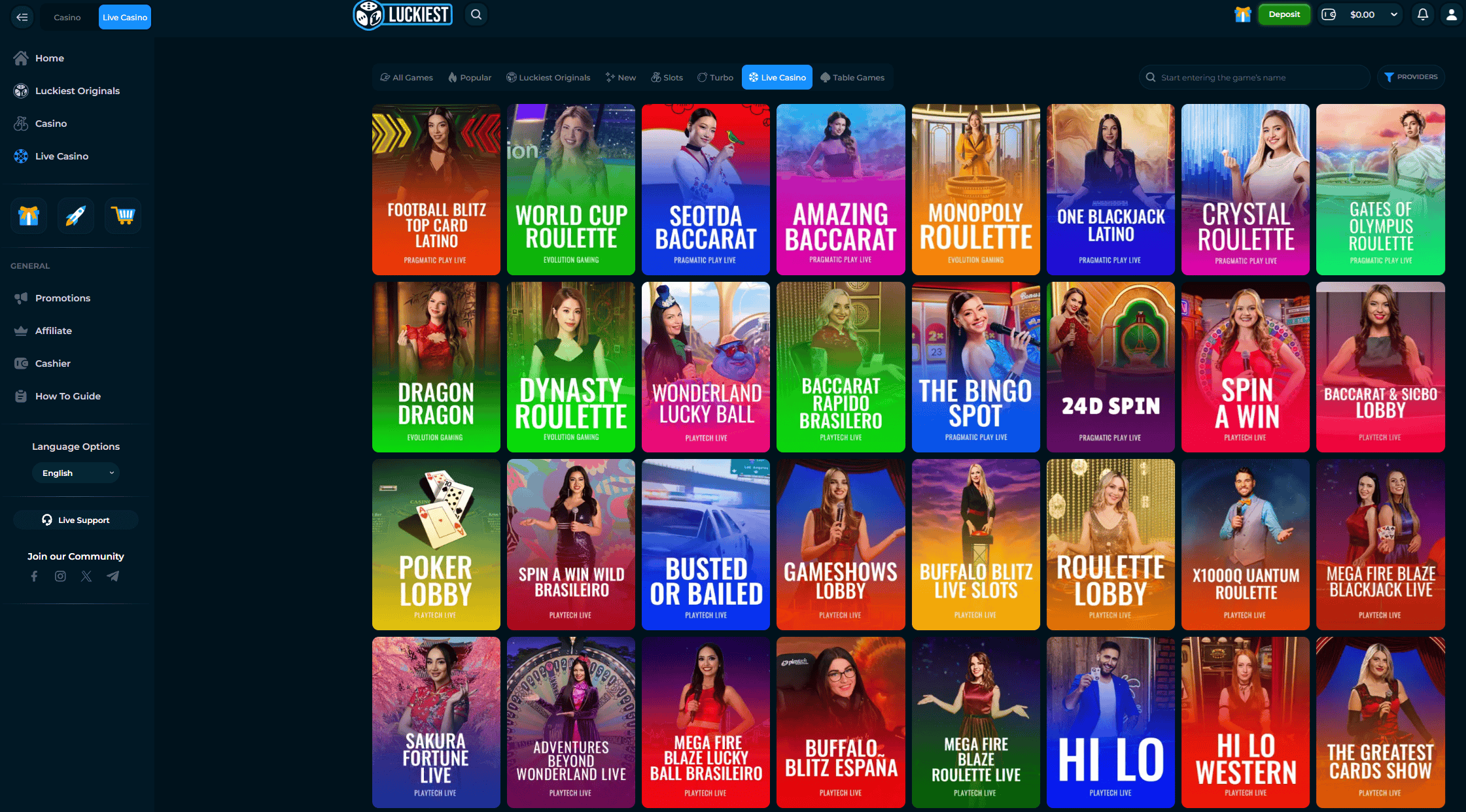1466x812 pixels.
Task: Open Mega Fire Blaze Blackjack Live
Action: pos(1380,545)
